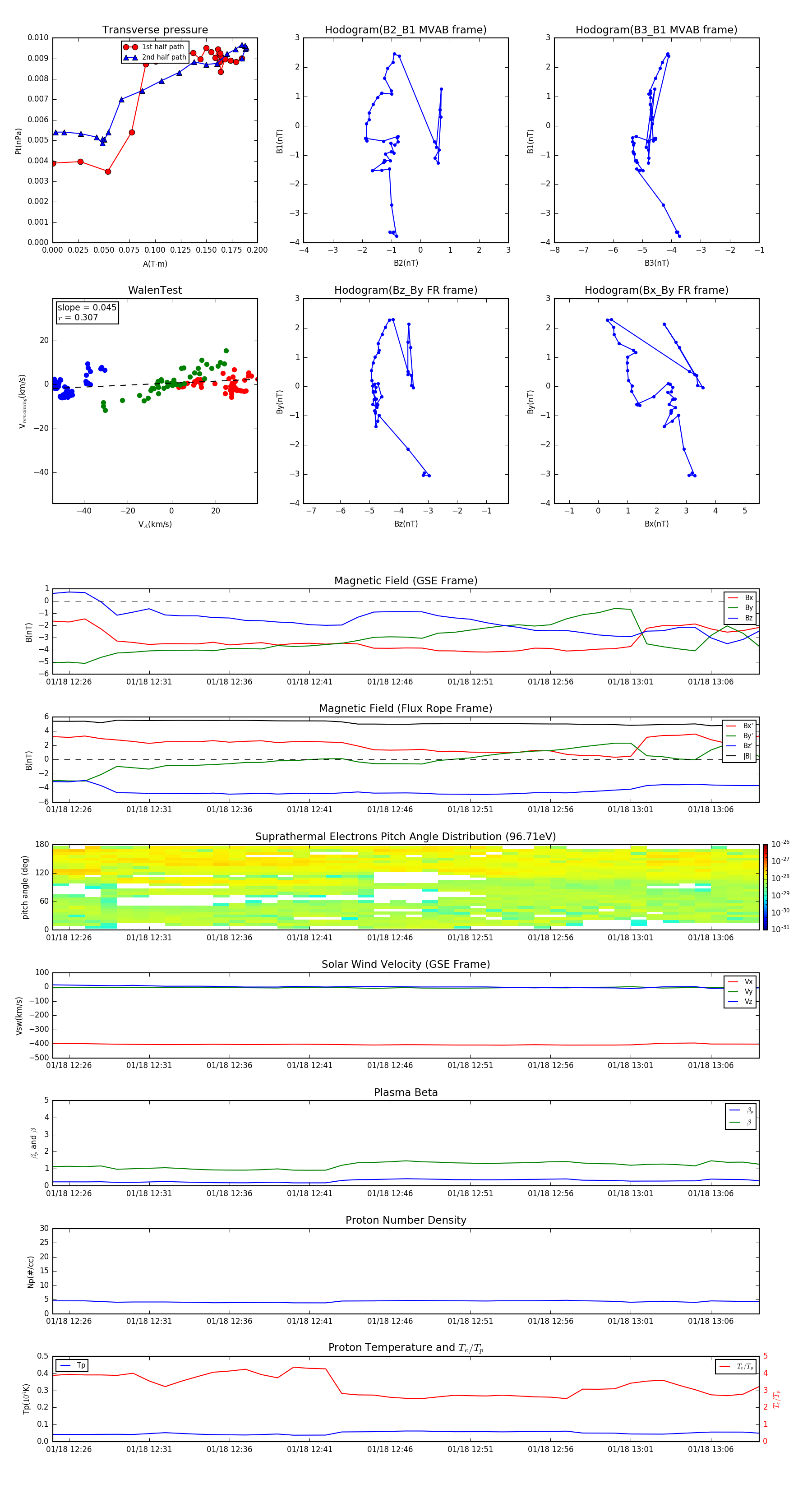The image size is (812, 1489).
Task: Click the red 'Te/Tp' legend entry
Action: click(x=736, y=1366)
